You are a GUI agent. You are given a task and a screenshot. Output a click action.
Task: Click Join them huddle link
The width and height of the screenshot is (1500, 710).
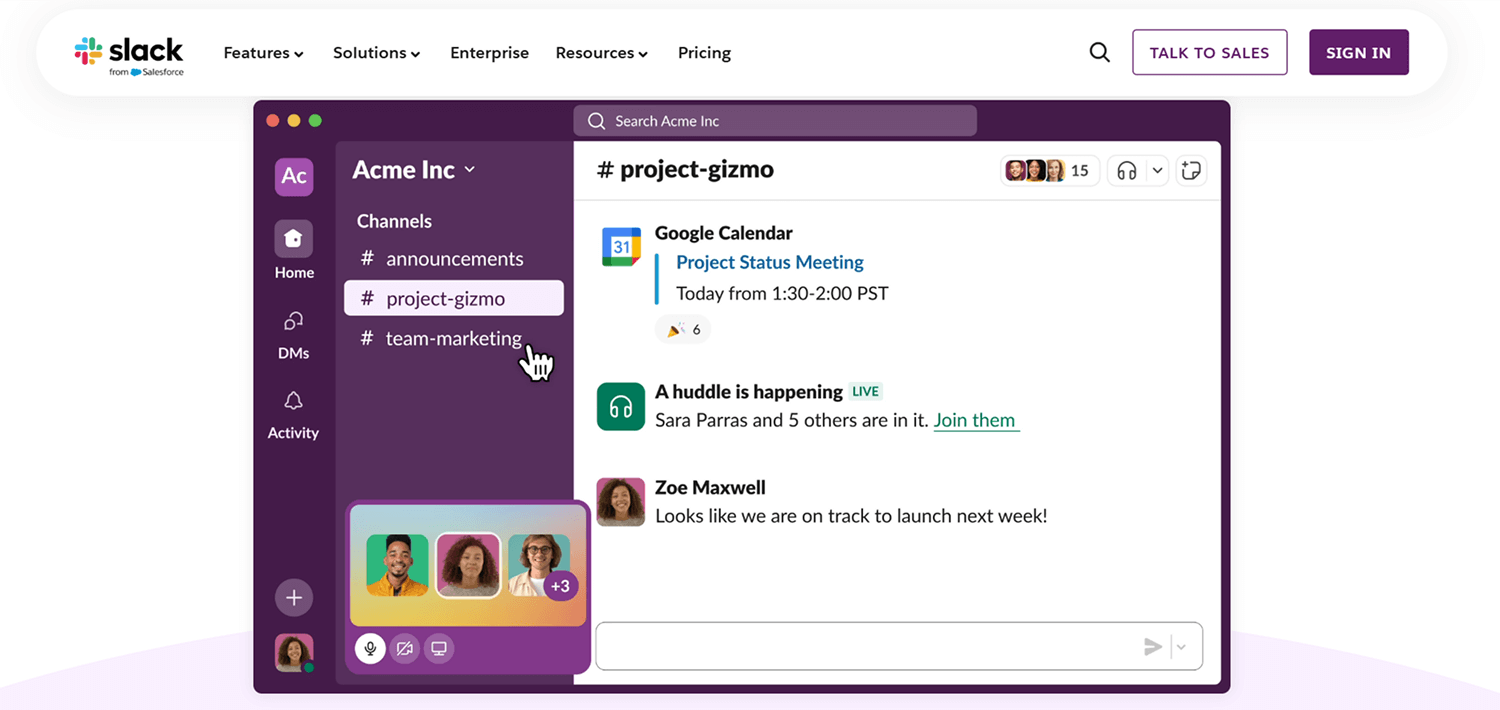click(975, 420)
